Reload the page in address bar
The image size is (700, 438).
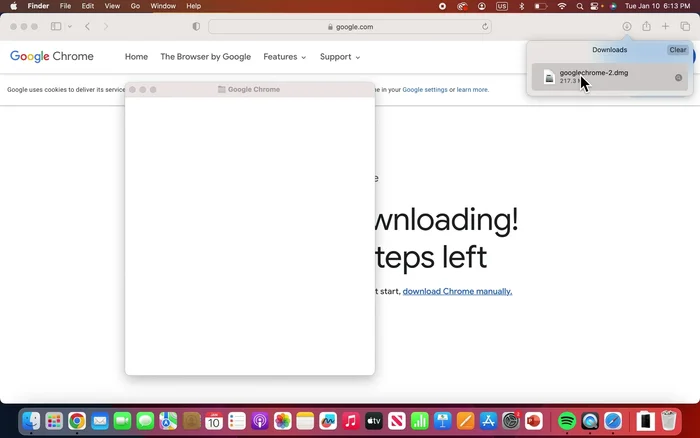coord(486,27)
